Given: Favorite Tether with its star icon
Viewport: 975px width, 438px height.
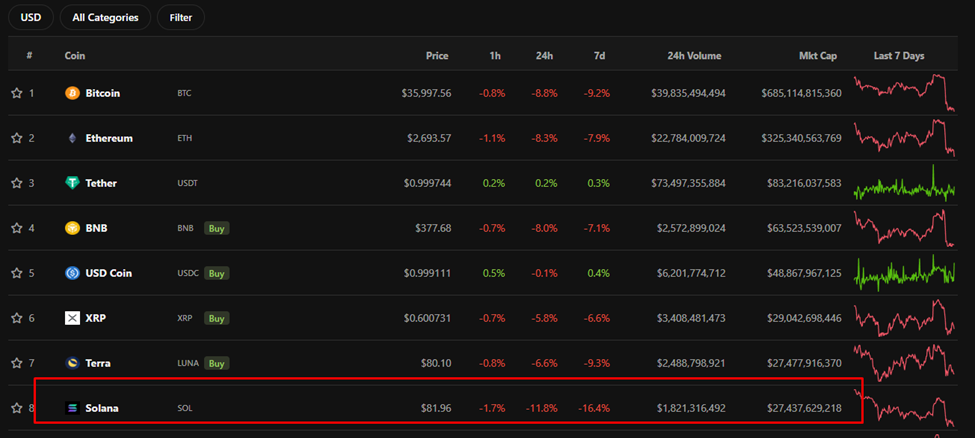Looking at the screenshot, I should (x=17, y=183).
